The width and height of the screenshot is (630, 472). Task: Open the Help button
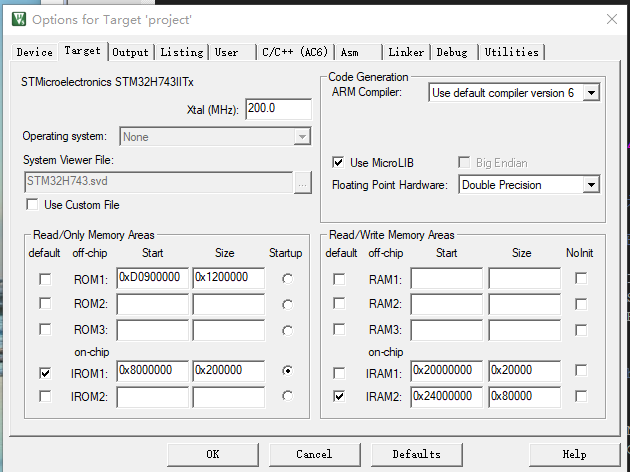point(575,454)
